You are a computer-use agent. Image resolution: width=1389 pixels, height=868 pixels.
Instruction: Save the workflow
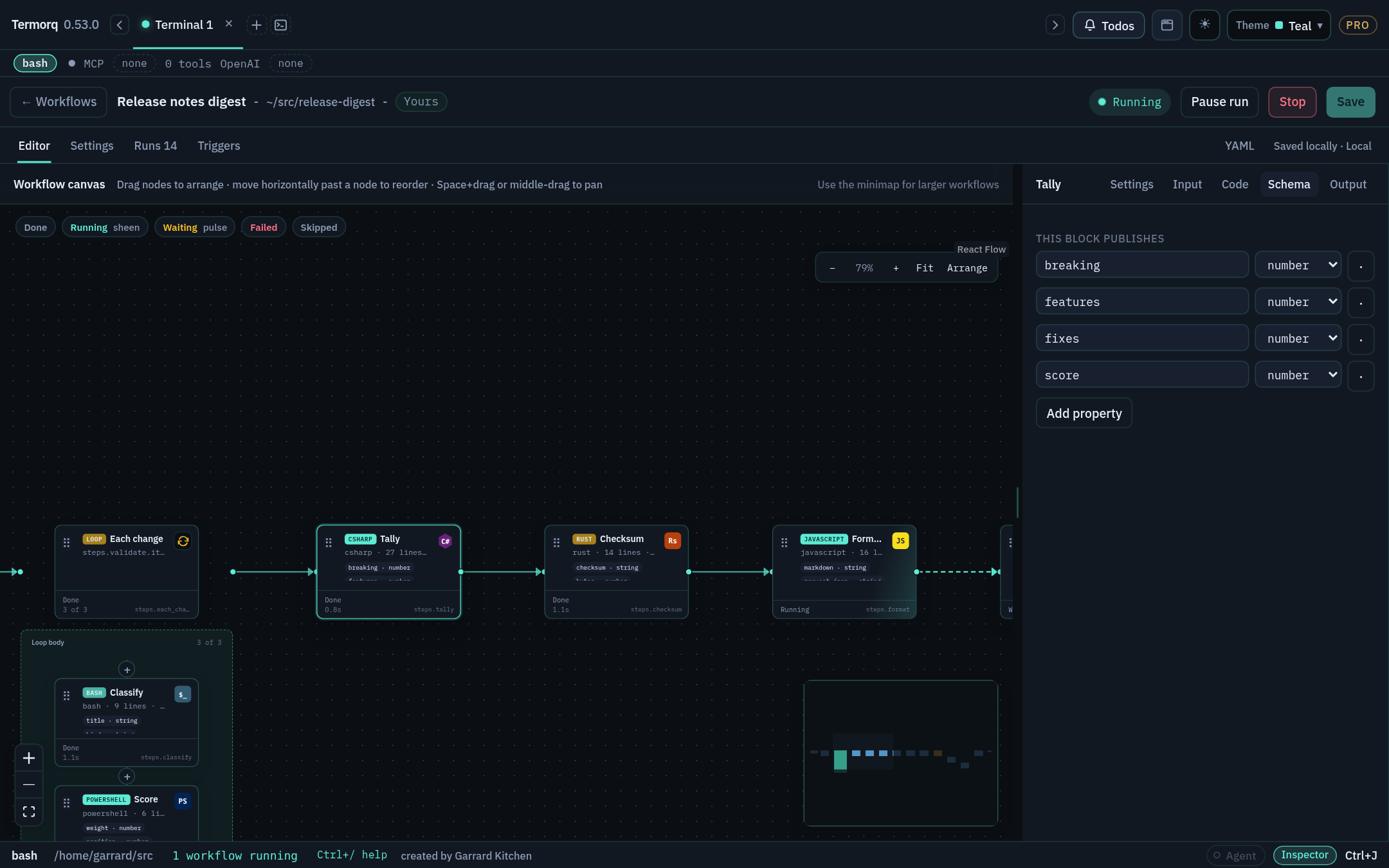pos(1350,102)
